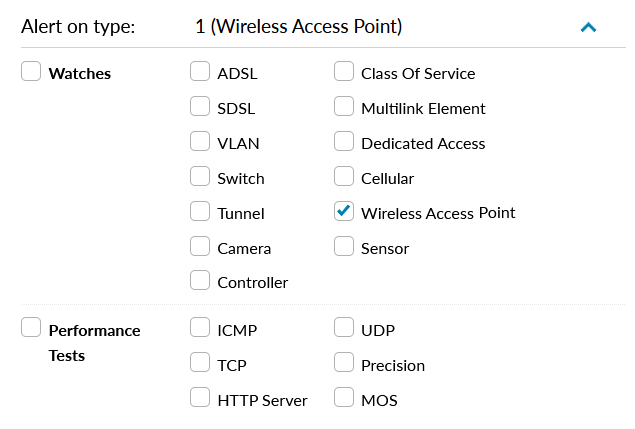The height and width of the screenshot is (429, 635).
Task: Check the ICMP test option
Action: pos(200,329)
